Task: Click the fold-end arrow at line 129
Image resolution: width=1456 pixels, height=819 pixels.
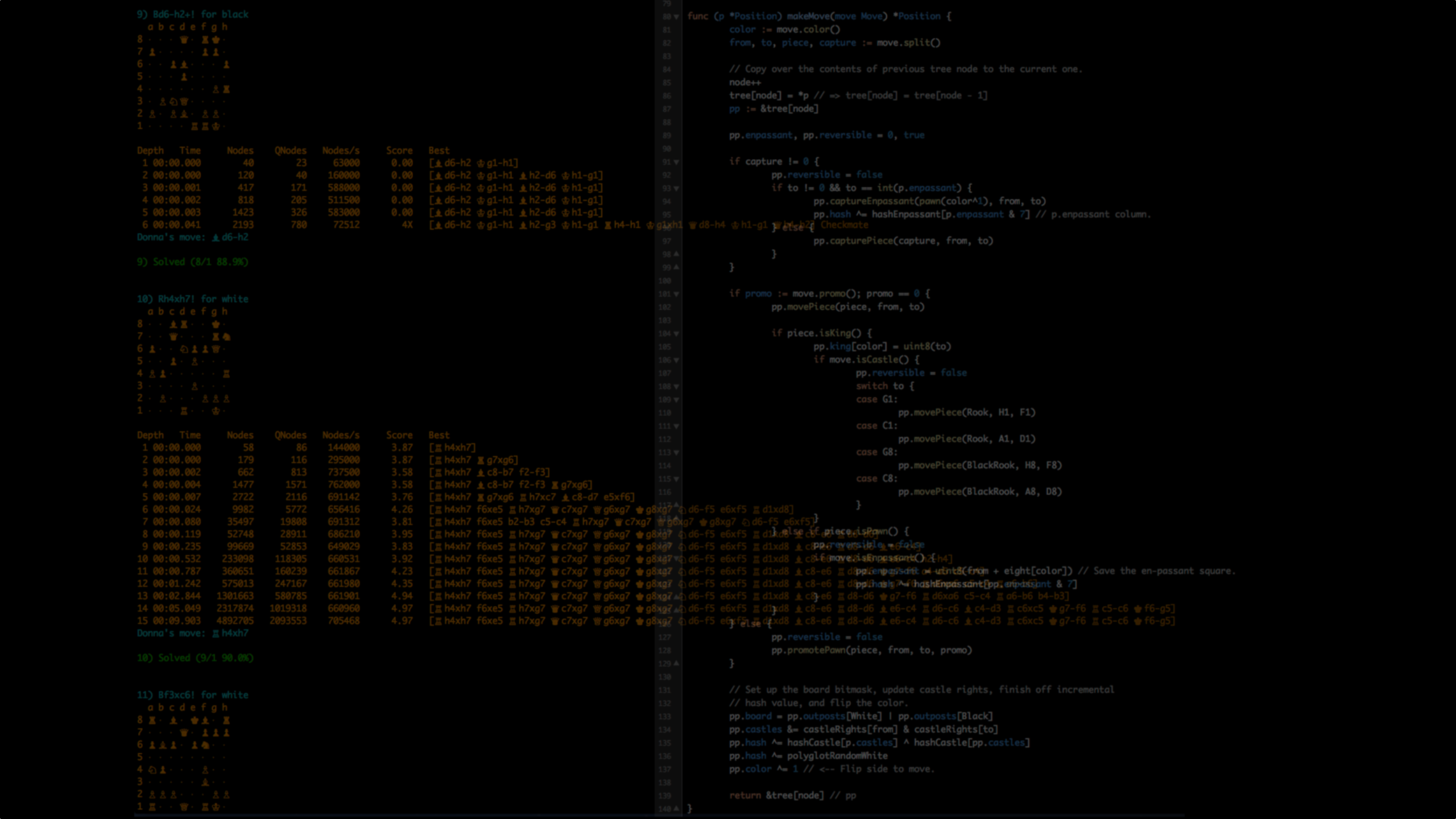Action: (x=676, y=664)
